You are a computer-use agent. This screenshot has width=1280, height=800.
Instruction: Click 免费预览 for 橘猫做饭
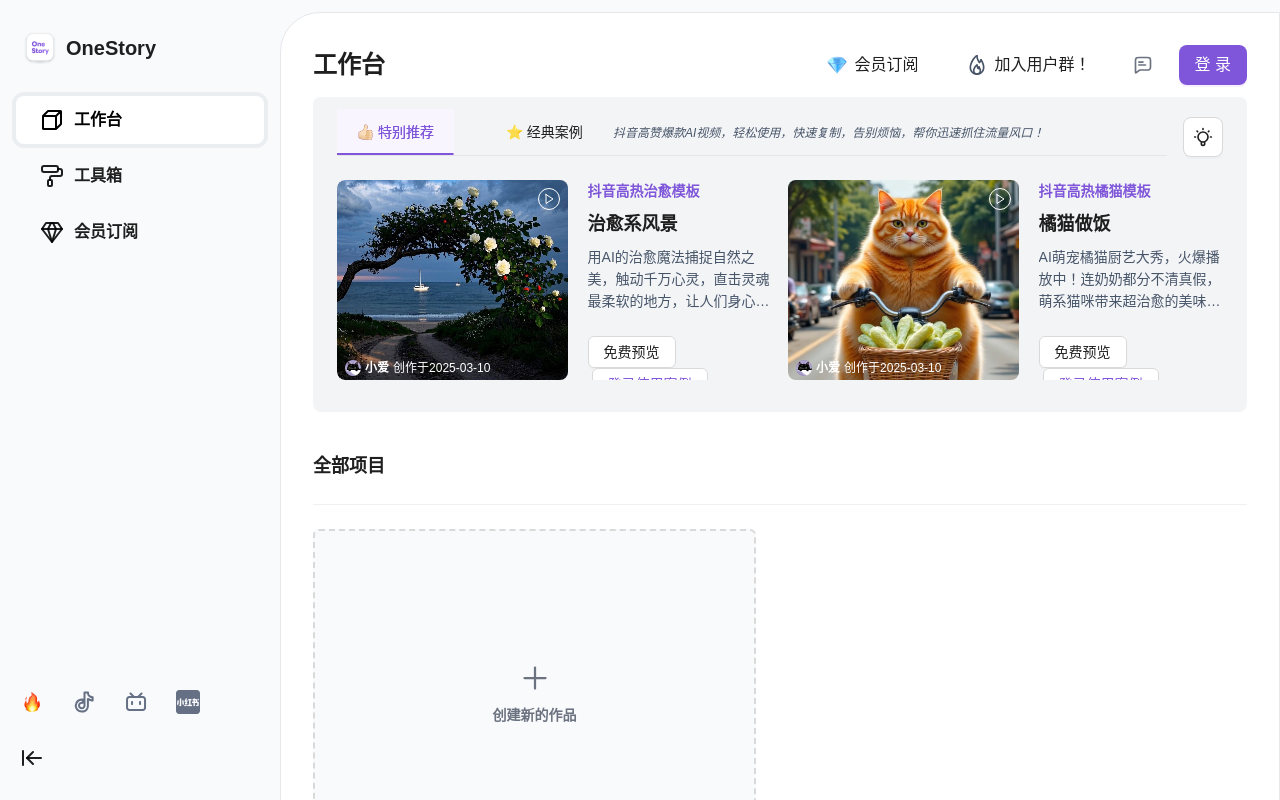(x=1082, y=352)
